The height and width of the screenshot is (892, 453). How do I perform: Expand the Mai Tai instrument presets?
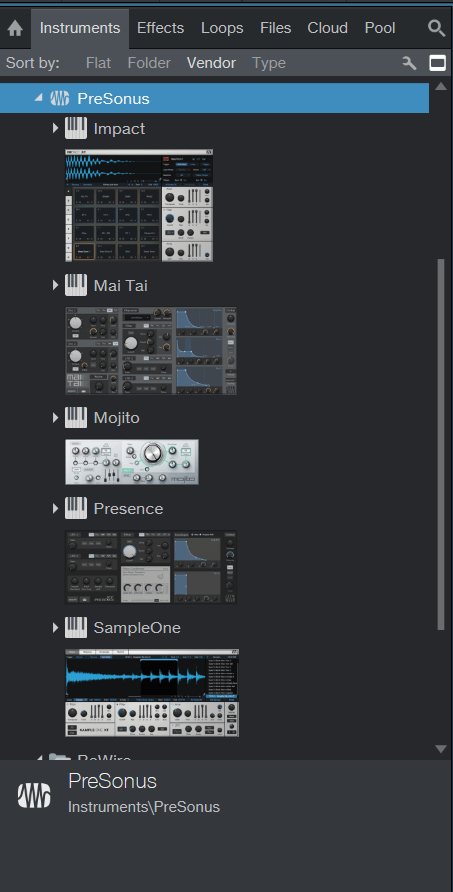[55, 285]
